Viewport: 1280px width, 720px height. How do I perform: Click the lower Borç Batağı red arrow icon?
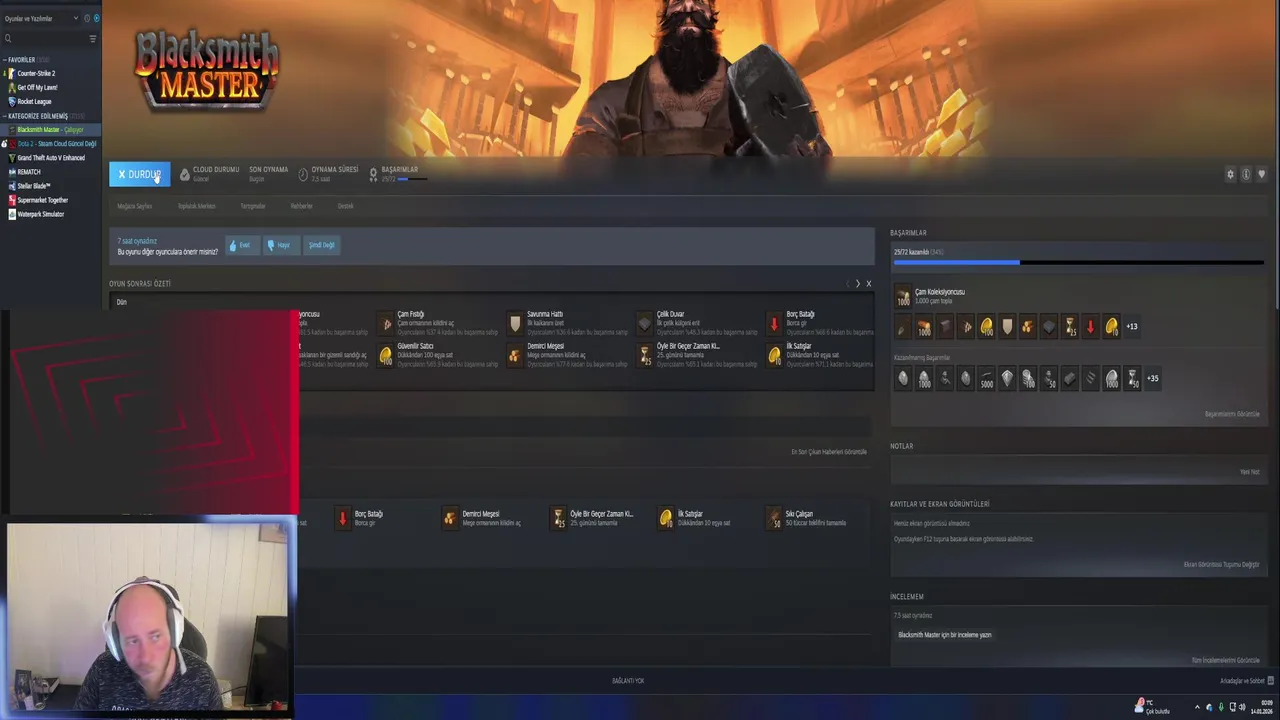pyautogui.click(x=342, y=518)
